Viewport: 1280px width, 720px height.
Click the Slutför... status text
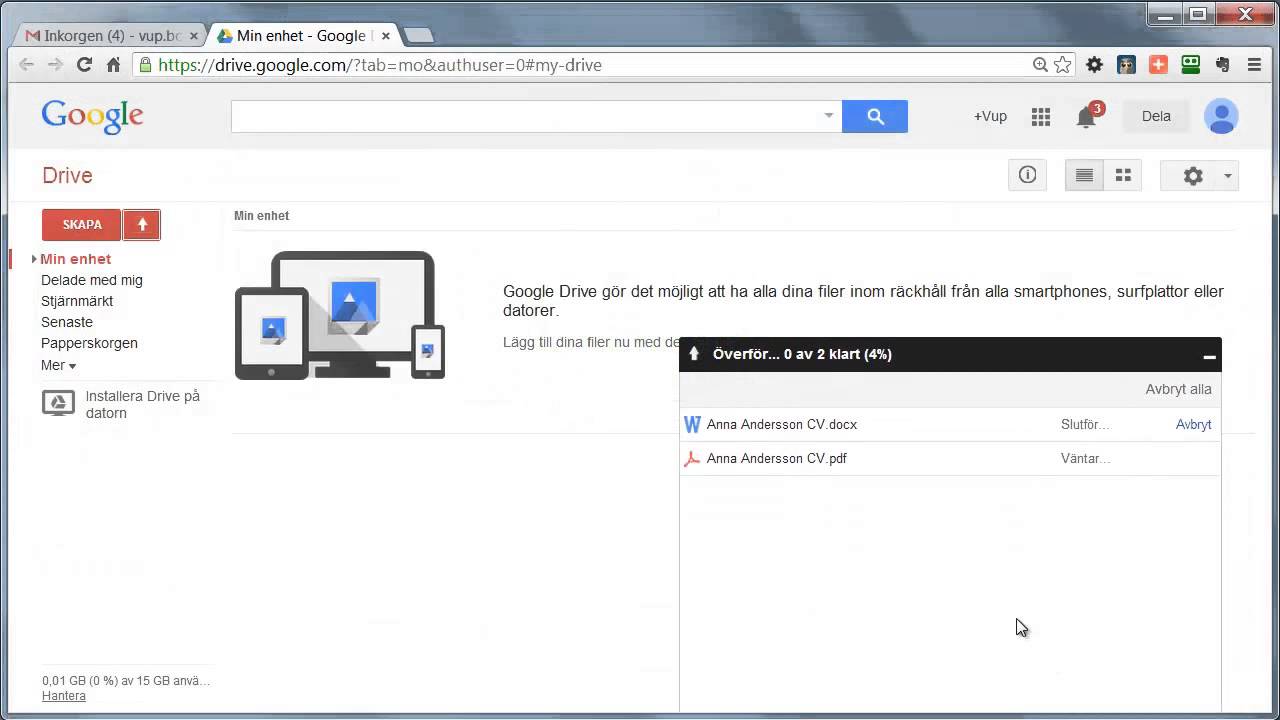pyautogui.click(x=1085, y=425)
